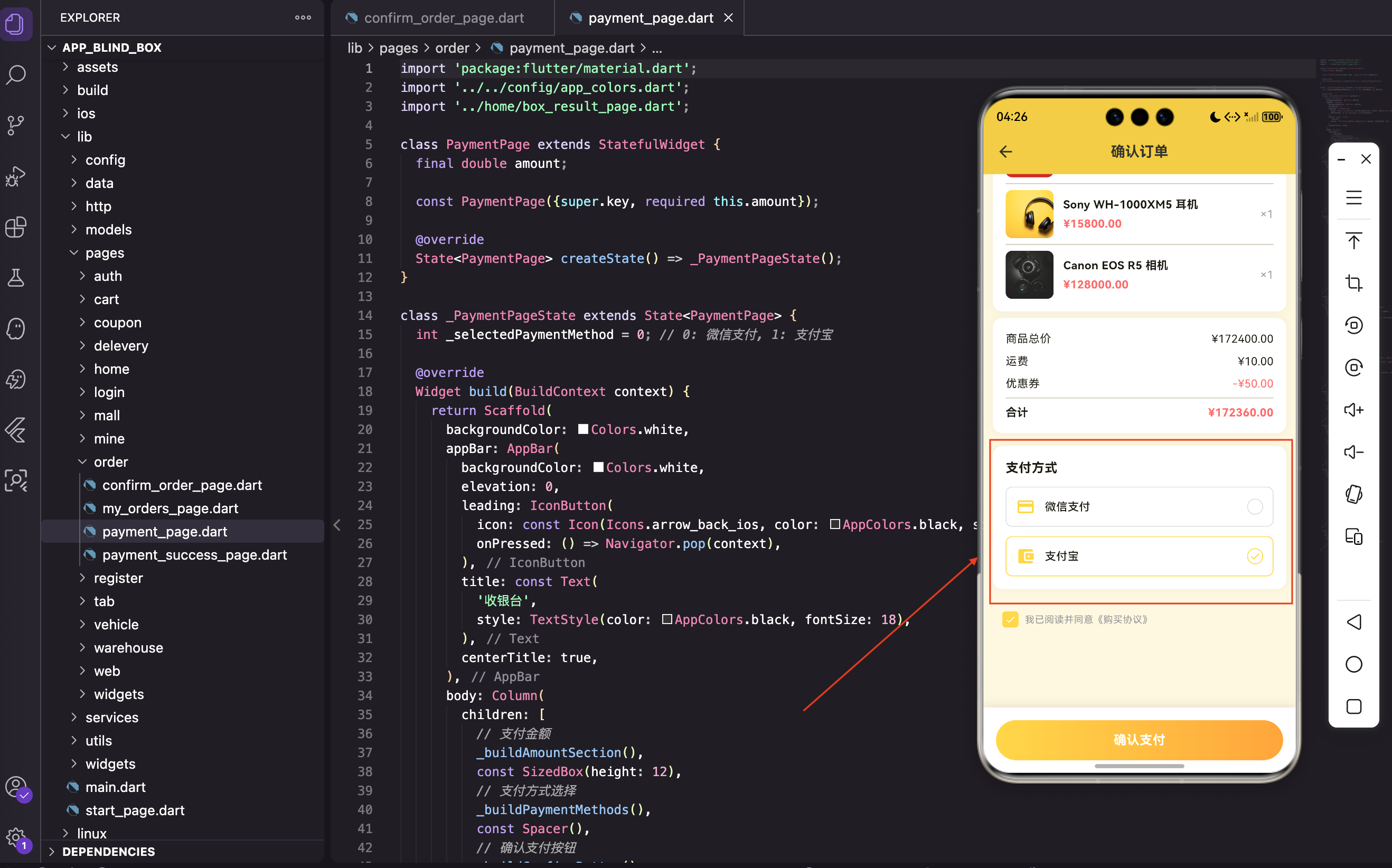The image size is (1392, 868).
Task: Switch to confirm_order_page.dart tab
Action: coord(443,18)
